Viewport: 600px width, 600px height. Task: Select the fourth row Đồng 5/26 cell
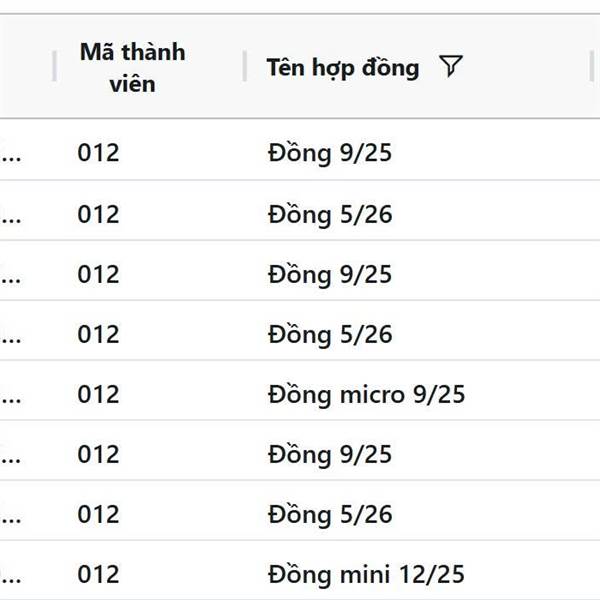(330, 334)
